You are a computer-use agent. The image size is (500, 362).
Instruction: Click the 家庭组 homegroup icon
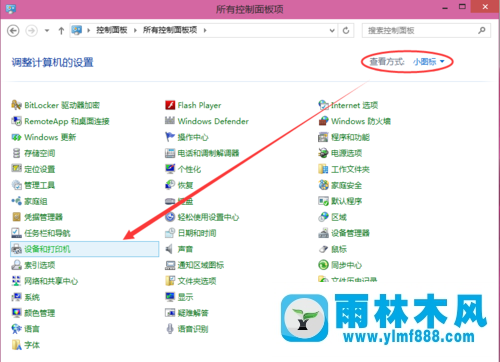[x=16, y=201]
